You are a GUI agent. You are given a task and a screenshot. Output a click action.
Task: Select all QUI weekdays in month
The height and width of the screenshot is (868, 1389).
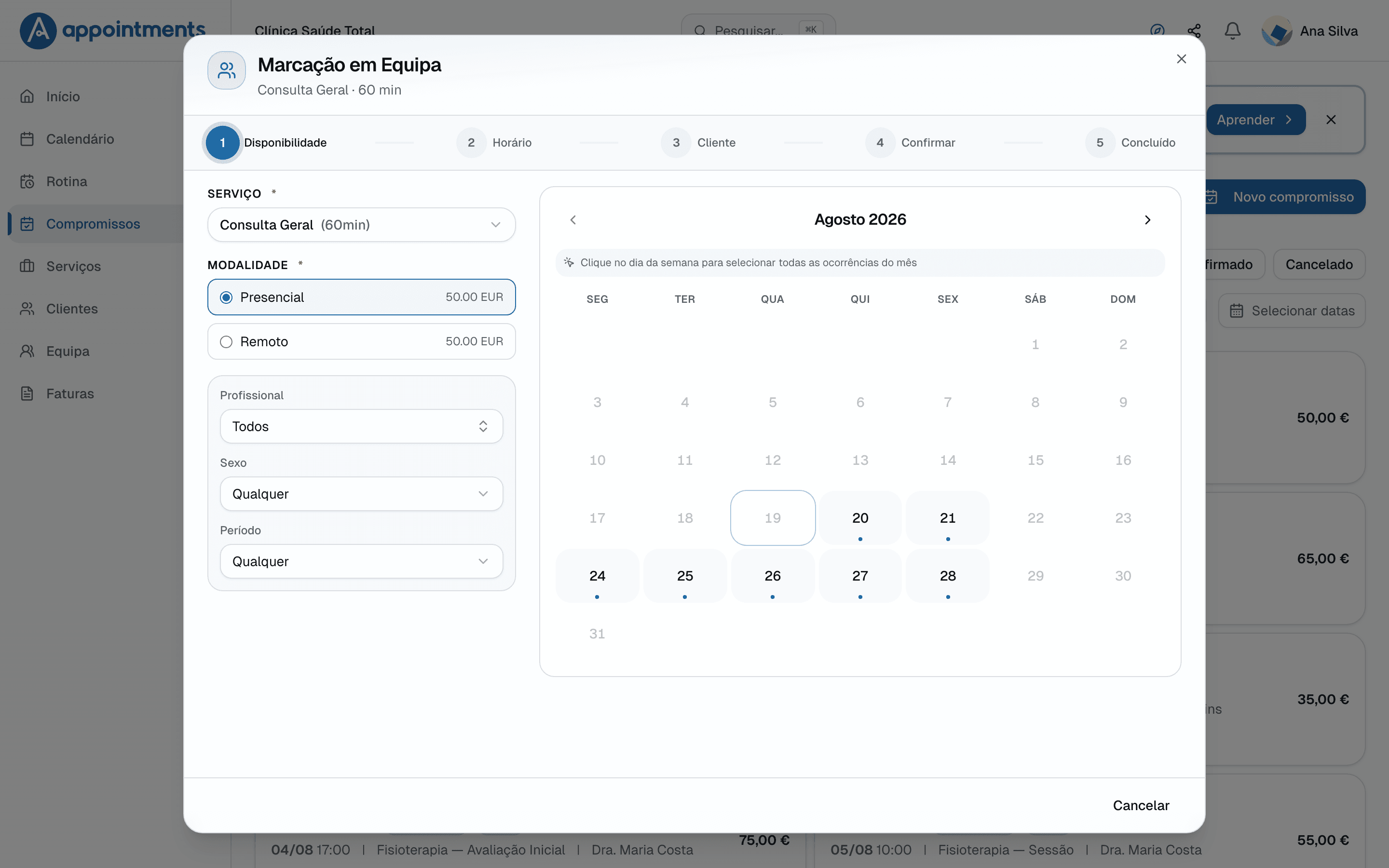(x=860, y=299)
